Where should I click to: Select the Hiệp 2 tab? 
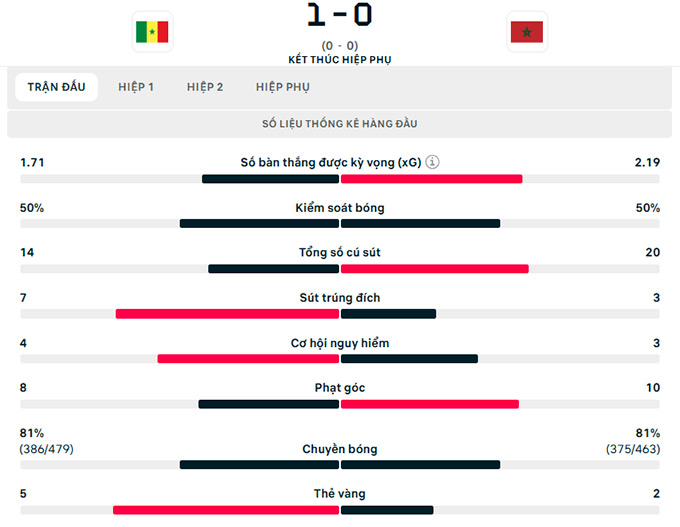[205, 87]
